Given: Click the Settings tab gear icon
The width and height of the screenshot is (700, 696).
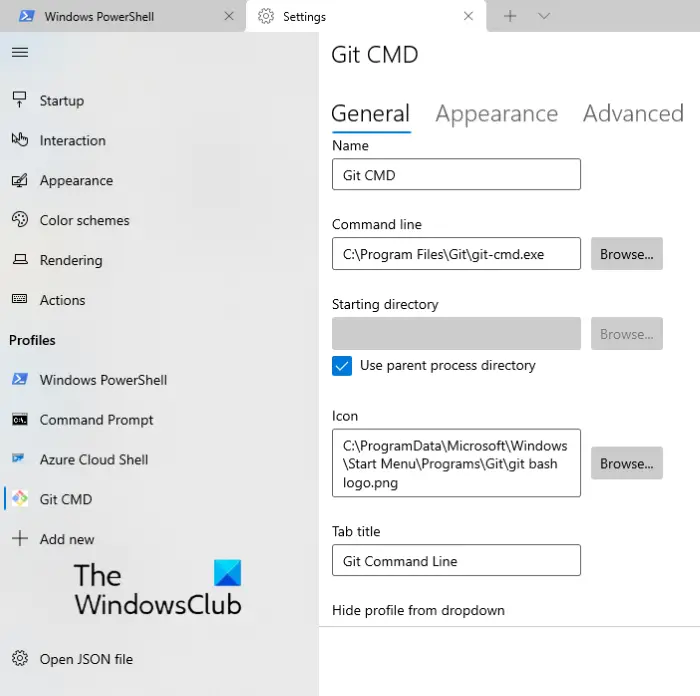Looking at the screenshot, I should pos(266,17).
